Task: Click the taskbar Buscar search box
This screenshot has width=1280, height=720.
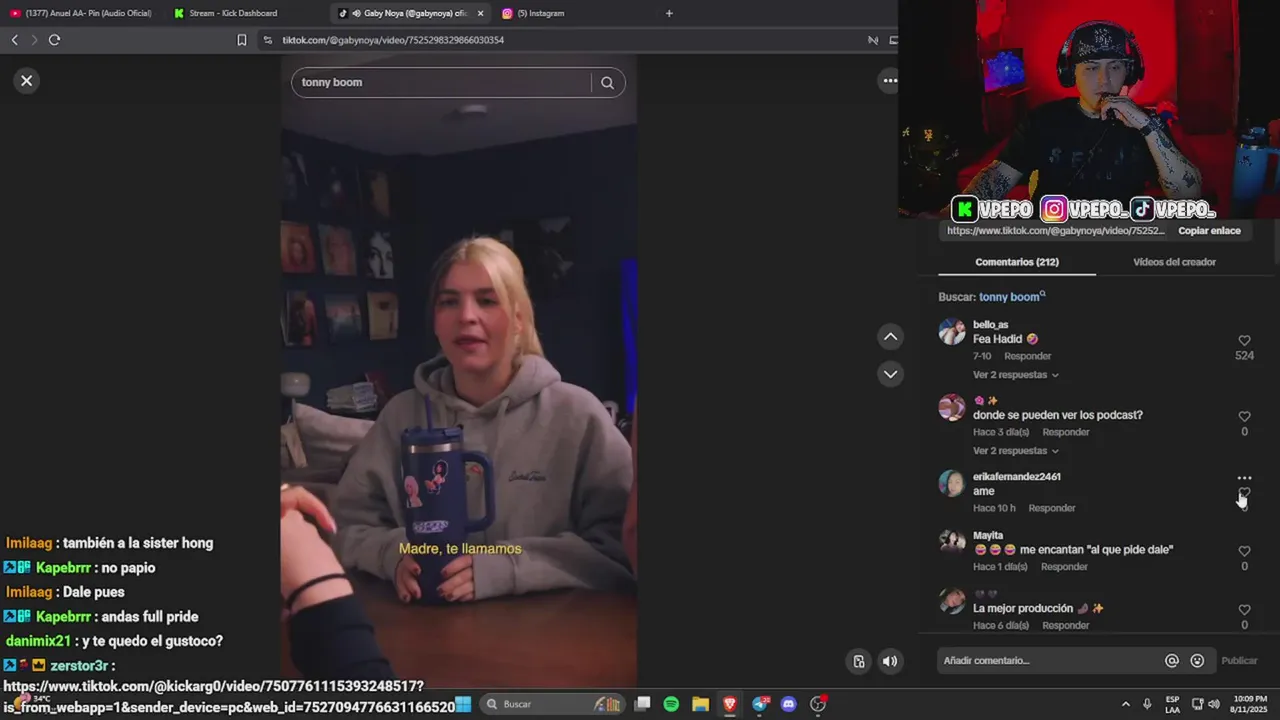Action: tap(553, 704)
